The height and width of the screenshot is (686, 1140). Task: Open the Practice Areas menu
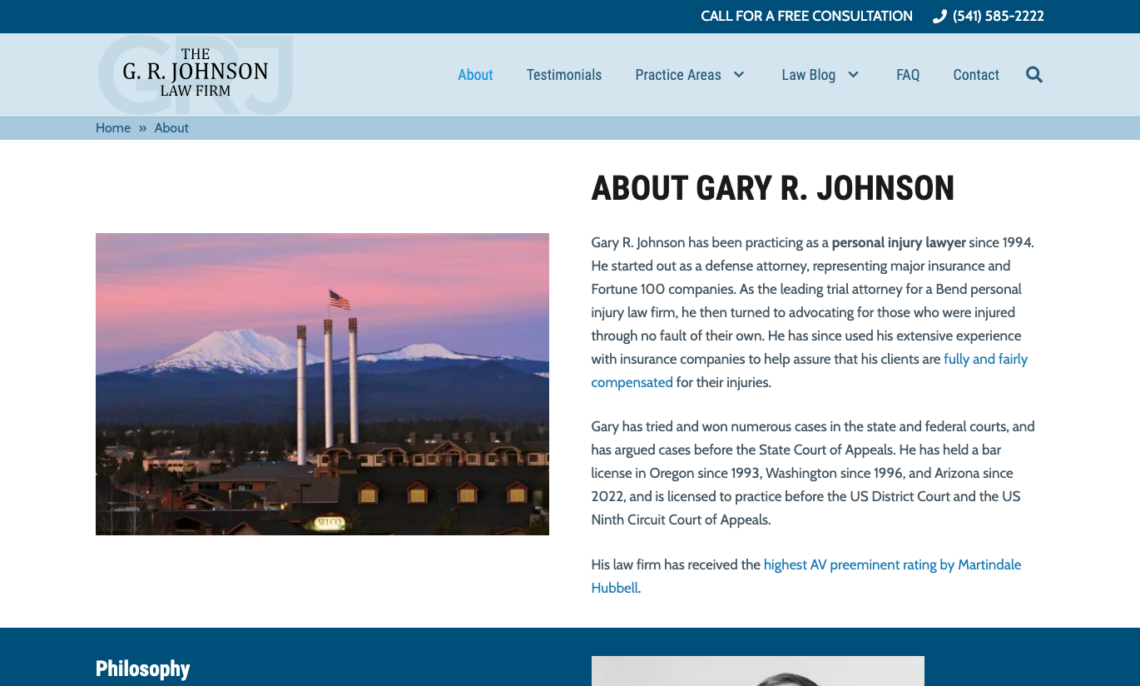[678, 74]
